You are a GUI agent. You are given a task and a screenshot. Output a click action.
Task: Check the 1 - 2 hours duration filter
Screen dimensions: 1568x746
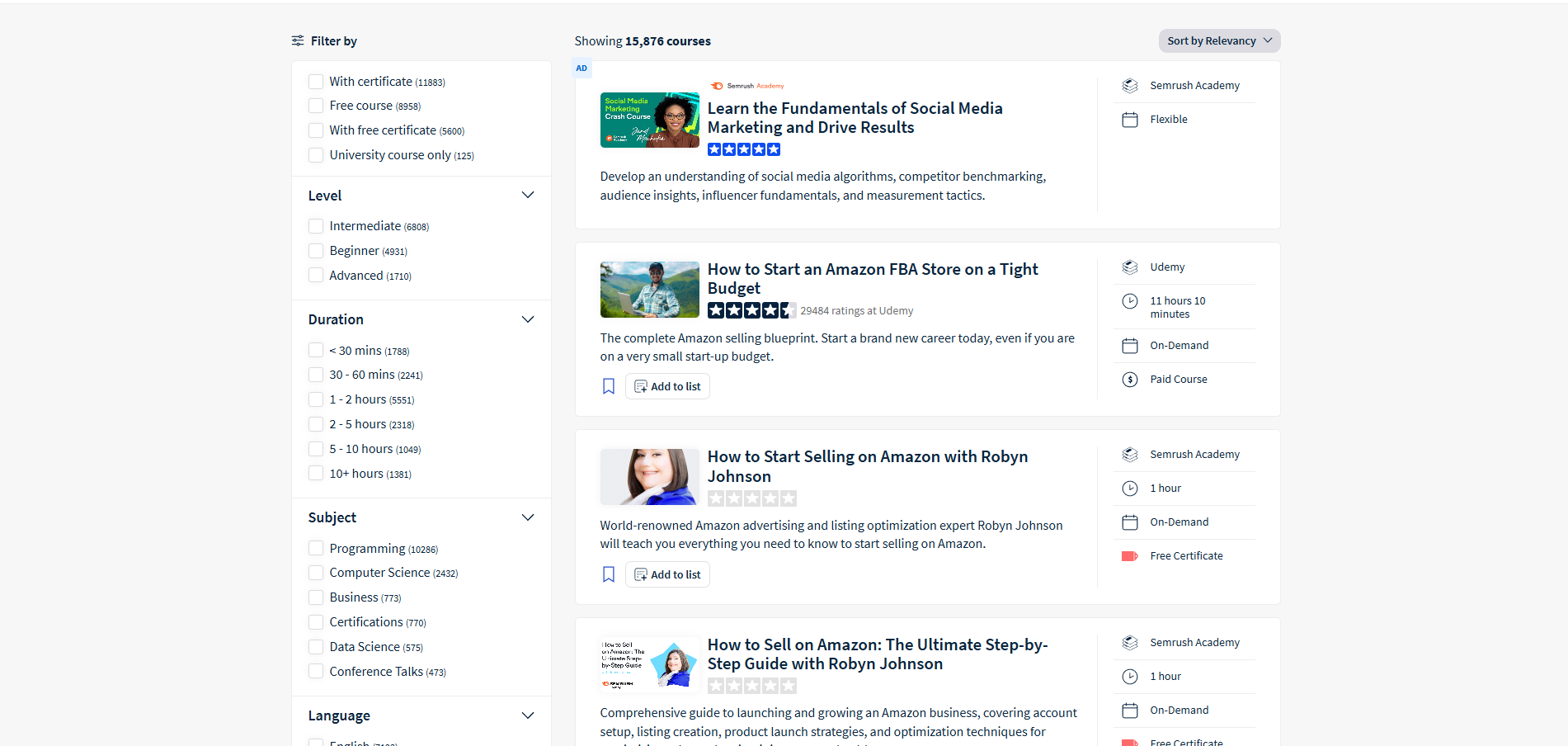[x=316, y=399]
